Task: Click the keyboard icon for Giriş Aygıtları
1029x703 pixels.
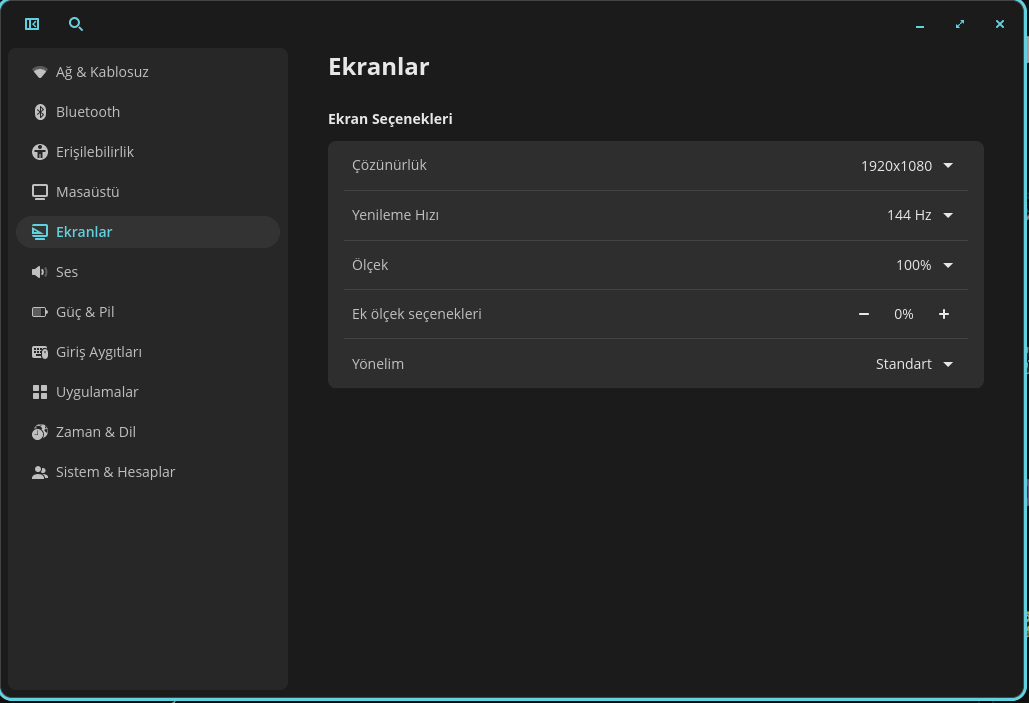Action: coord(39,352)
